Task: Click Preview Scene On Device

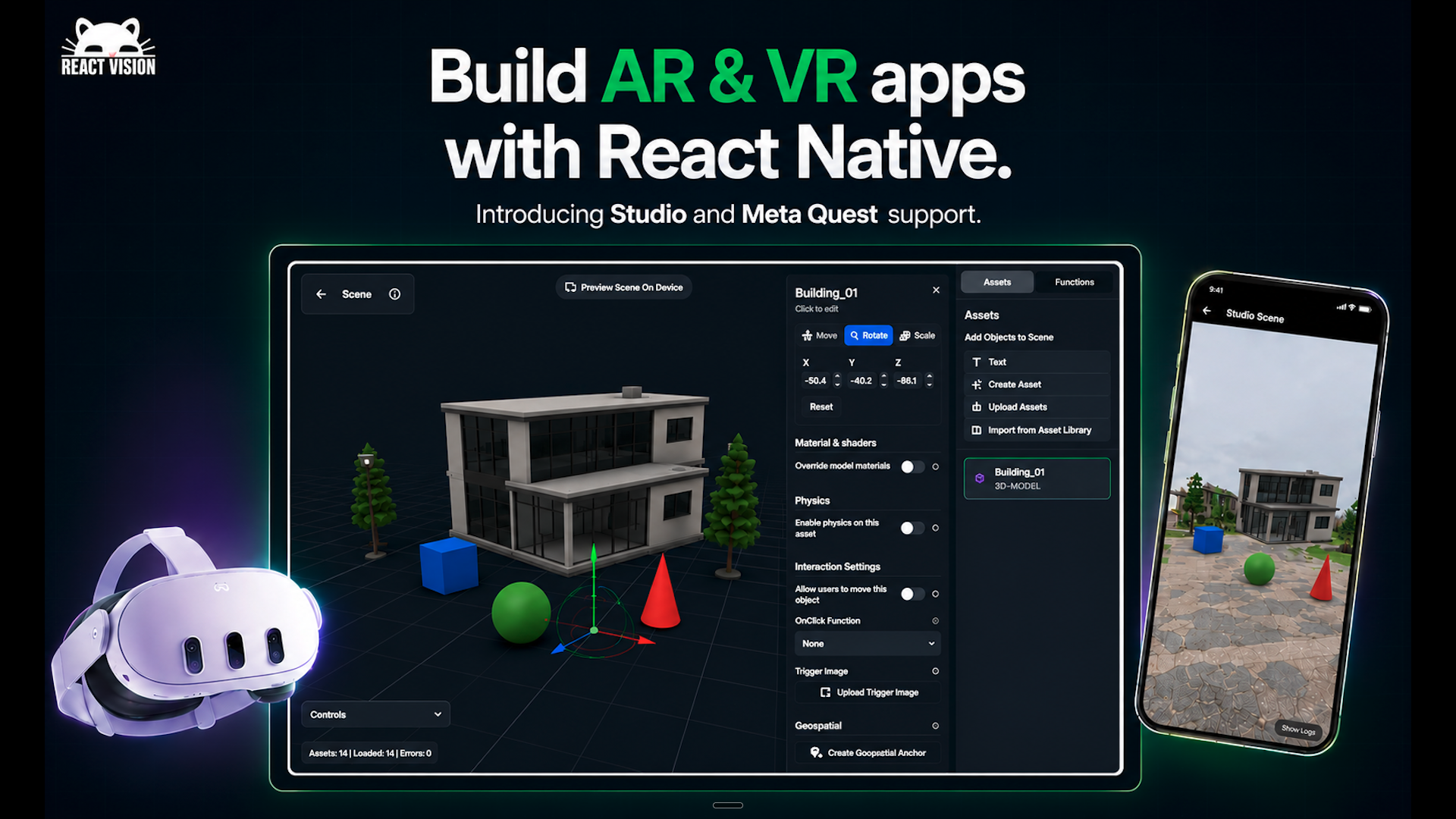Action: [x=623, y=287]
